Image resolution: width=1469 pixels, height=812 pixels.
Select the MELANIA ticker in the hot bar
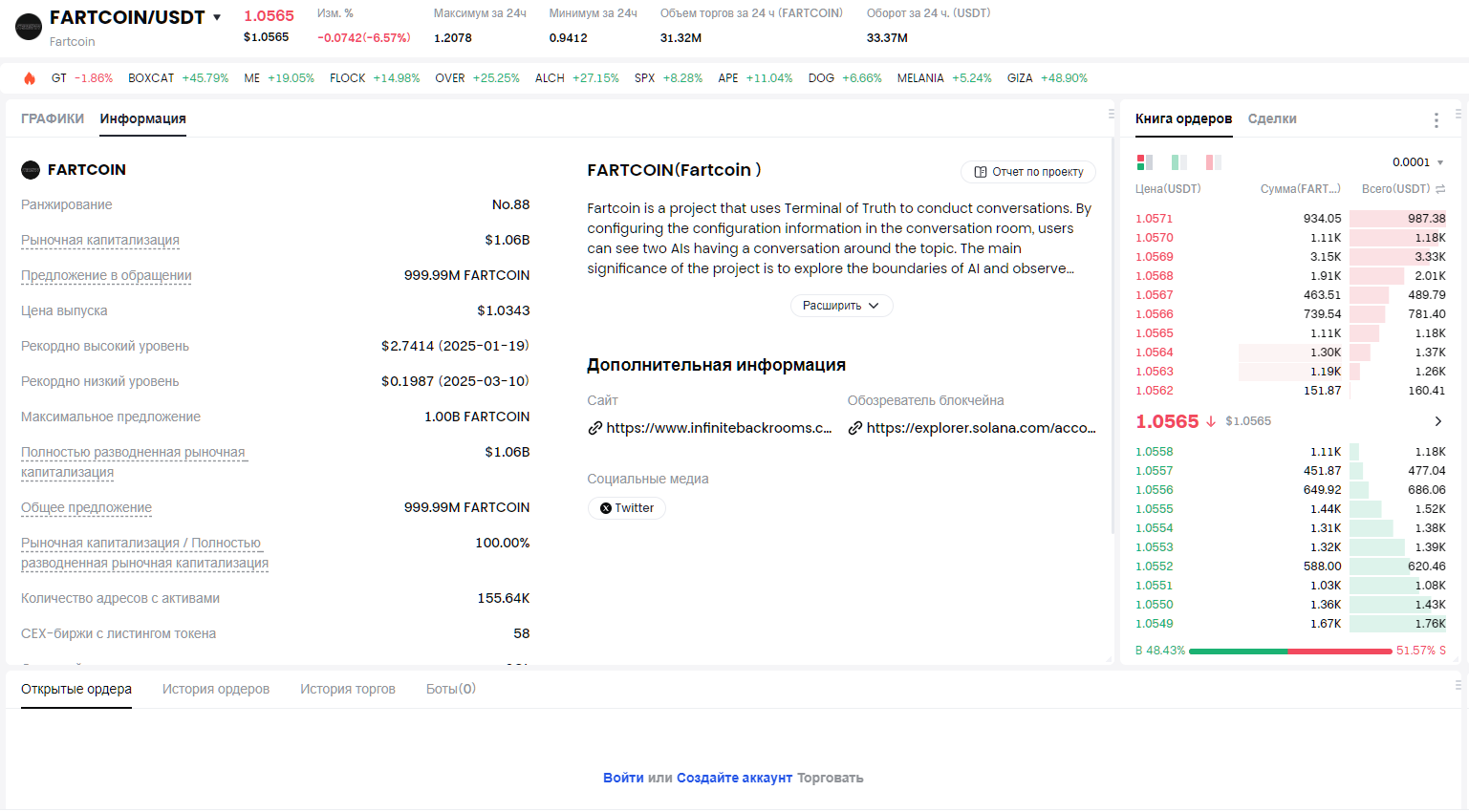point(944,78)
